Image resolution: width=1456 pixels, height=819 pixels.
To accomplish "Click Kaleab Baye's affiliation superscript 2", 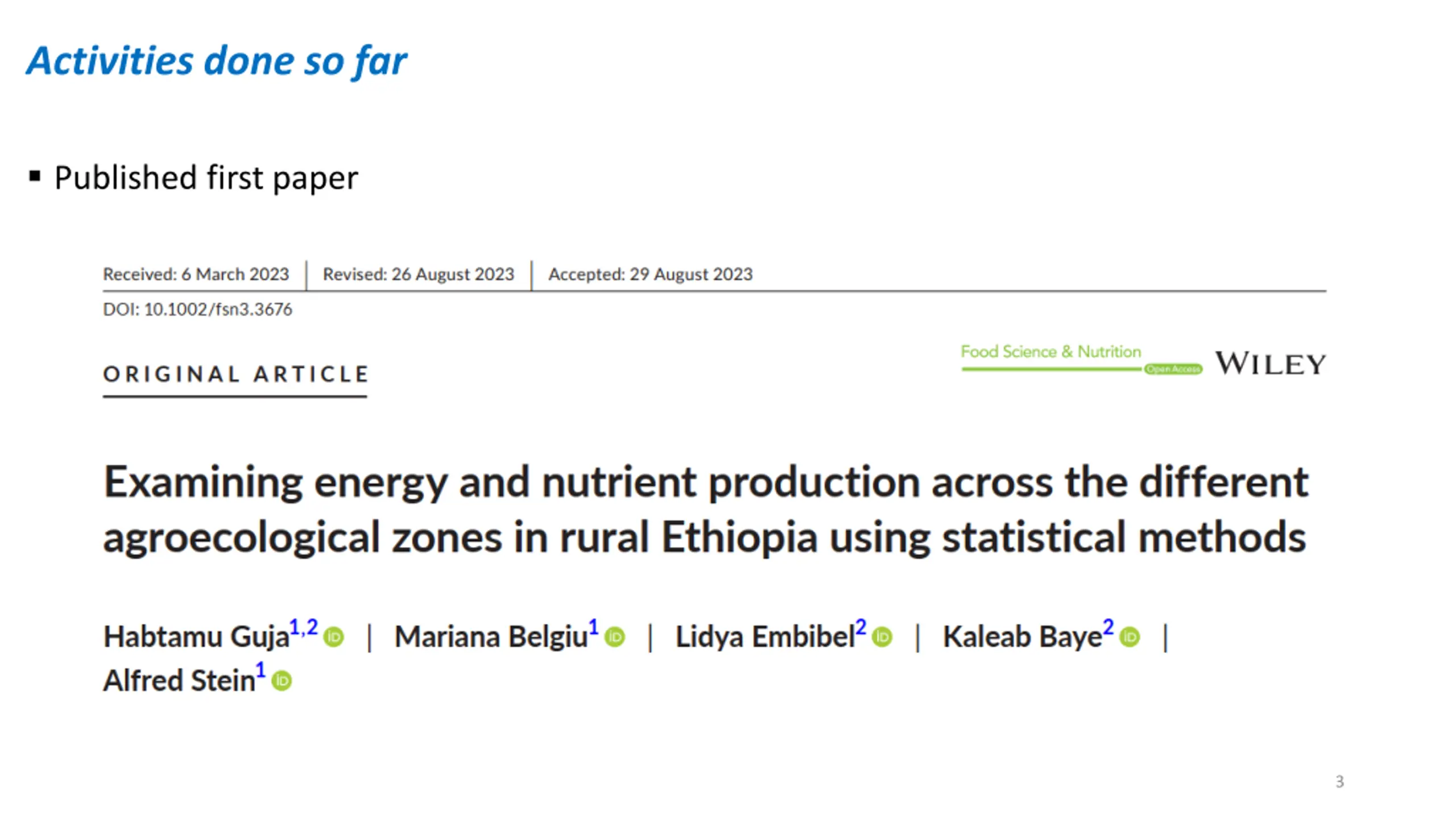I will pos(1108,627).
